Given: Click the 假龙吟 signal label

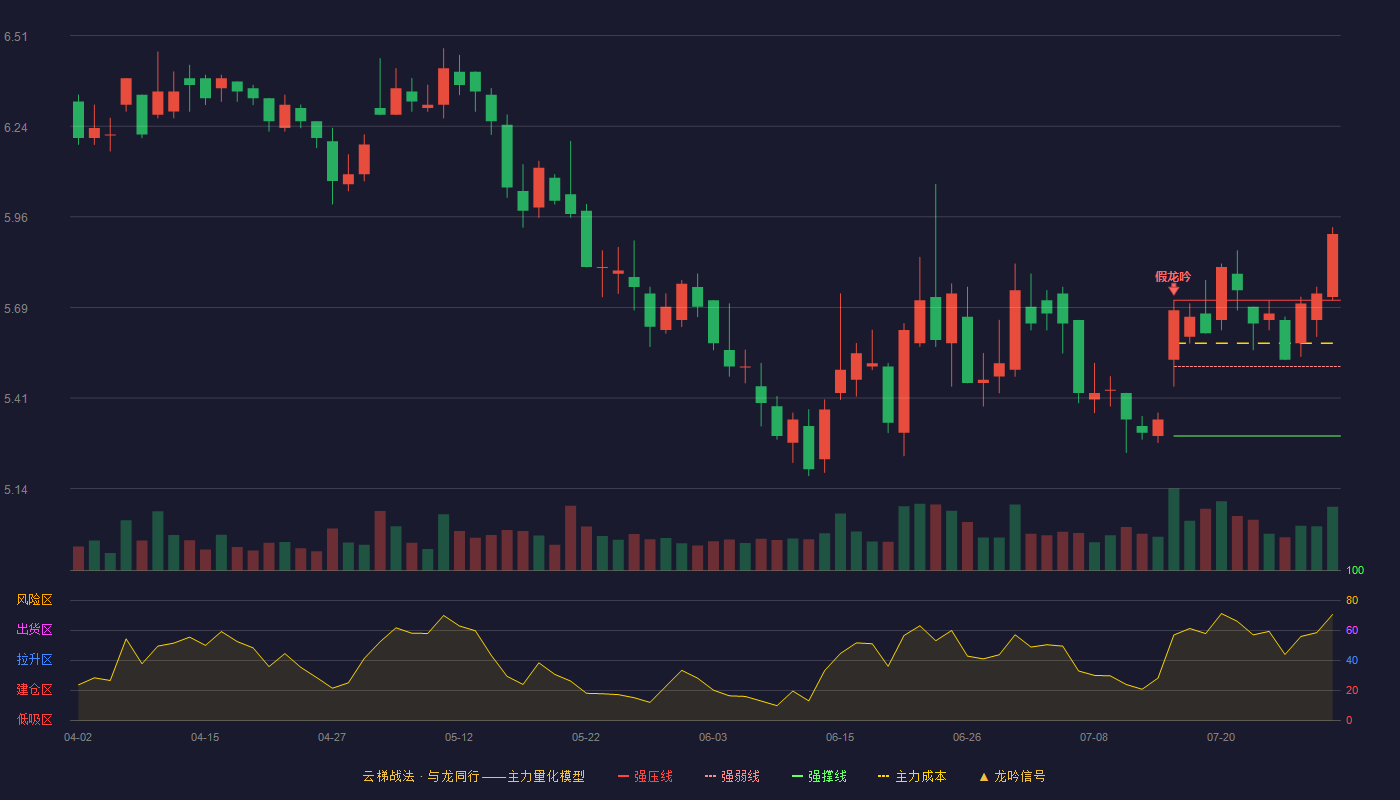Looking at the screenshot, I should pos(1173,276).
